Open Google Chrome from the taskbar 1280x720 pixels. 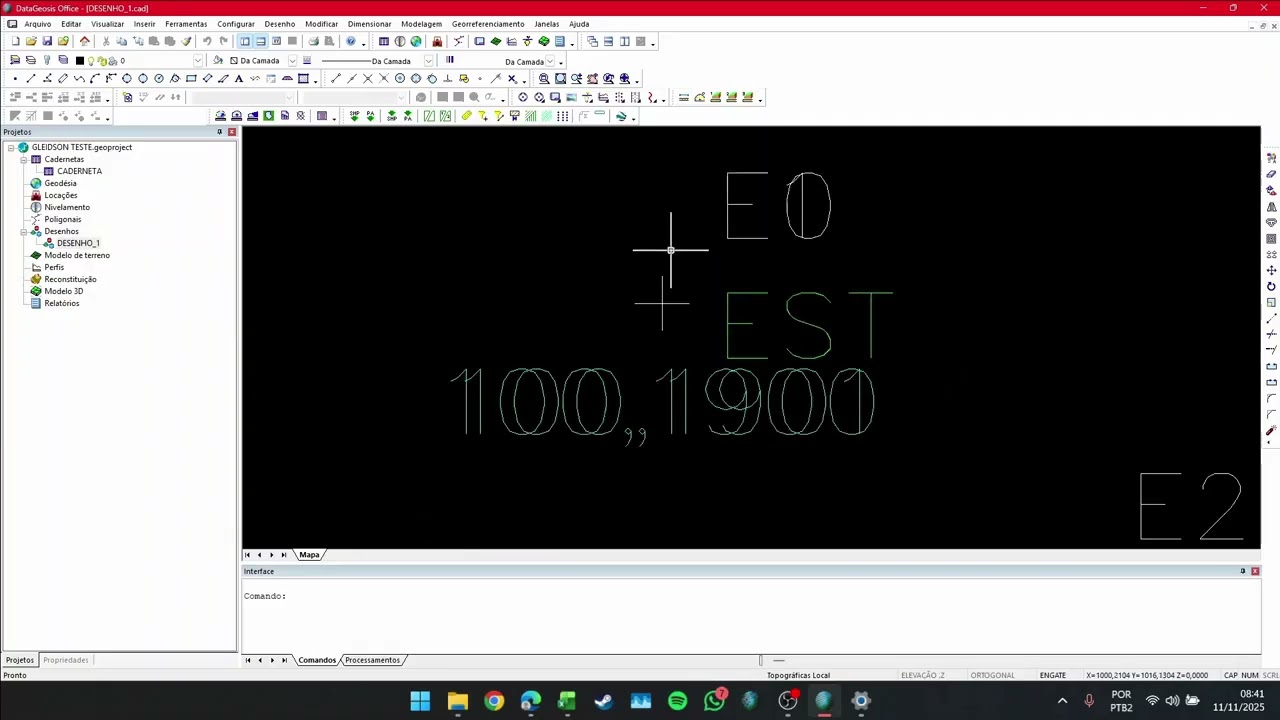point(494,701)
